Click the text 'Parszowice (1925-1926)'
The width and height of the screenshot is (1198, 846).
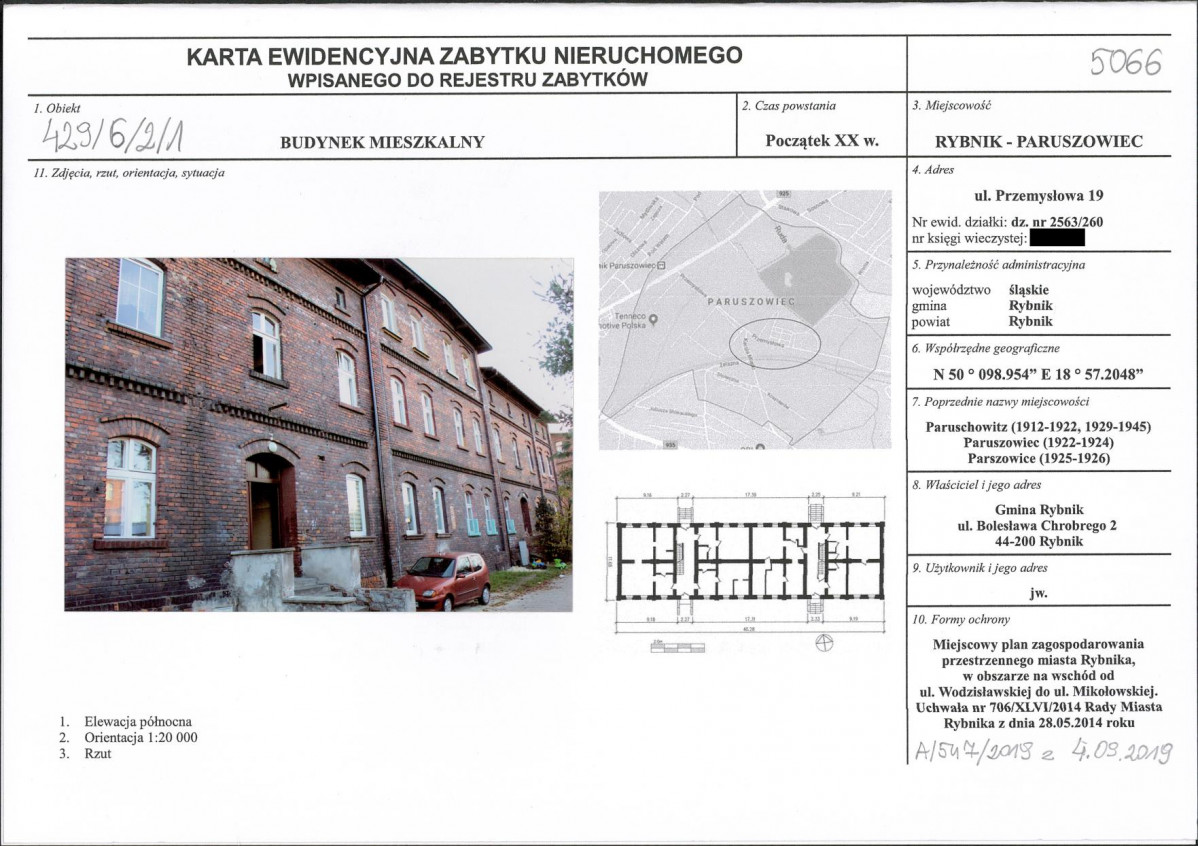pos(1038,459)
